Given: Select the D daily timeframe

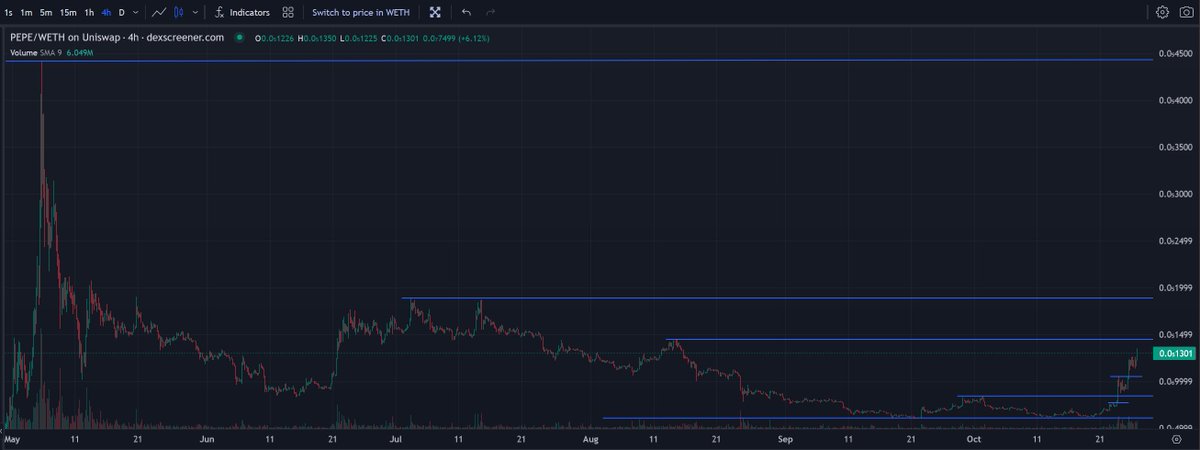Looking at the screenshot, I should 121,12.
